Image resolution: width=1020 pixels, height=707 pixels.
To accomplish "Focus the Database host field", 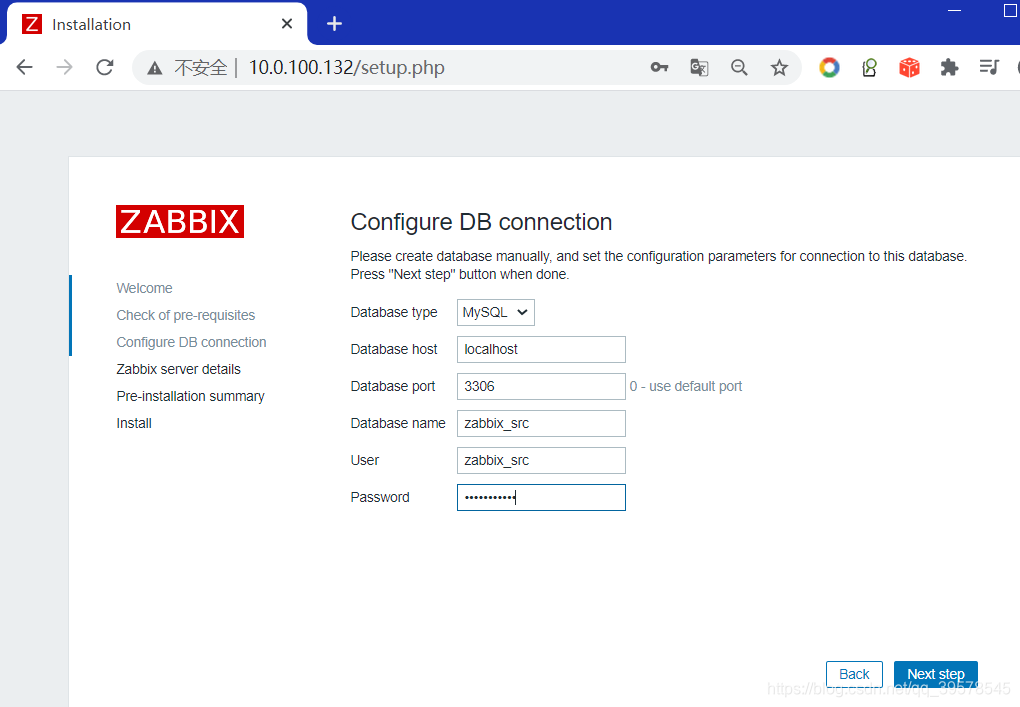I will (541, 349).
